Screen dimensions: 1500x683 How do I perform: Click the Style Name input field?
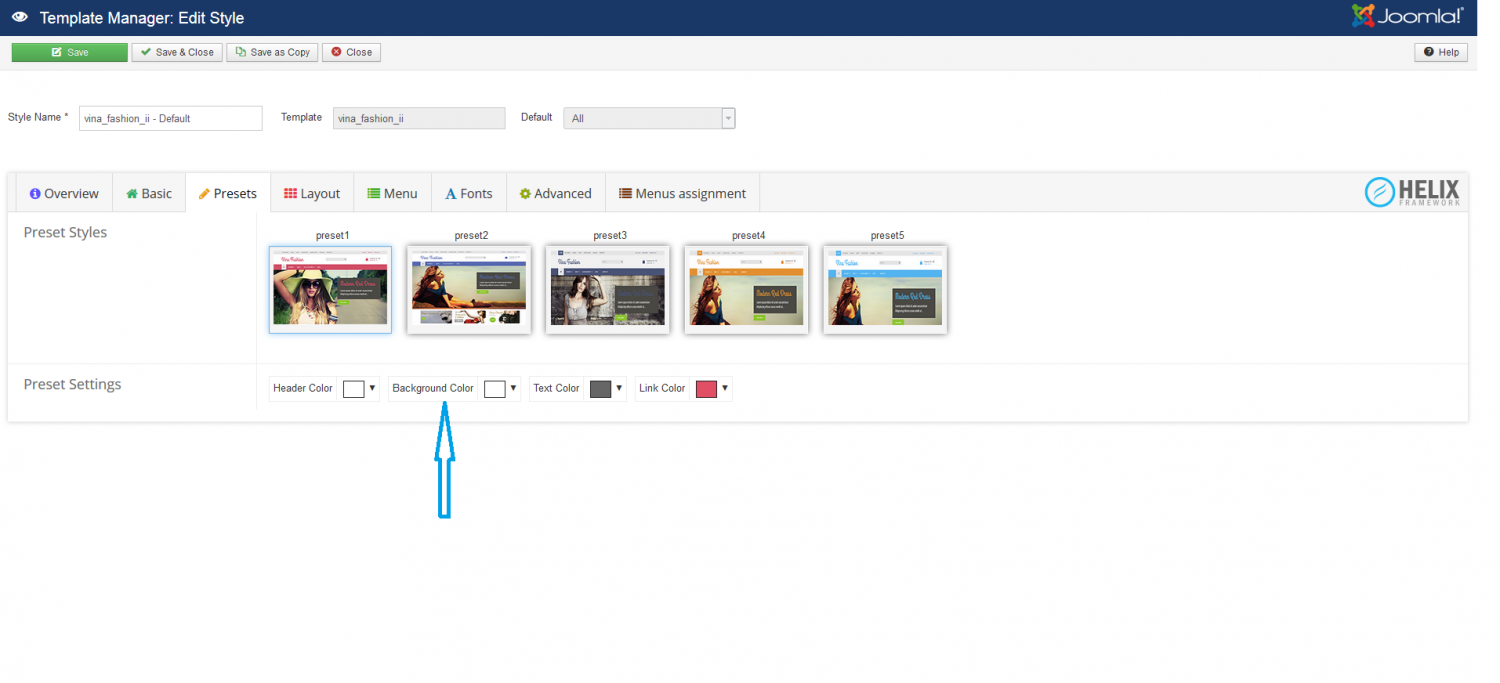pyautogui.click(x=170, y=118)
